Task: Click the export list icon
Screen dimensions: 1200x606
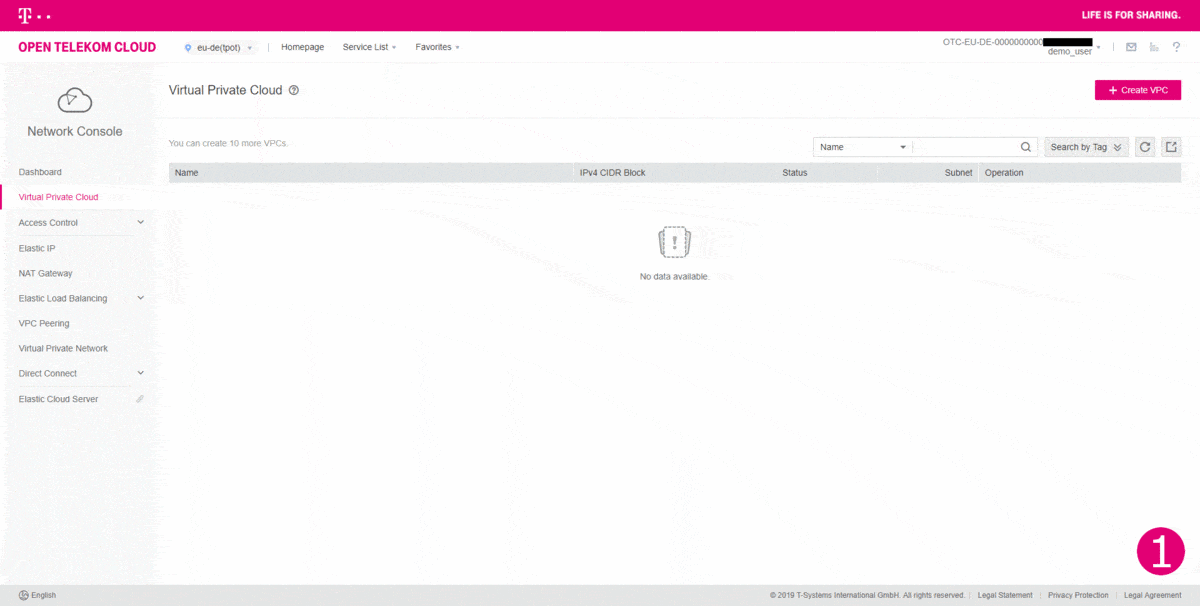Action: pyautogui.click(x=1171, y=147)
